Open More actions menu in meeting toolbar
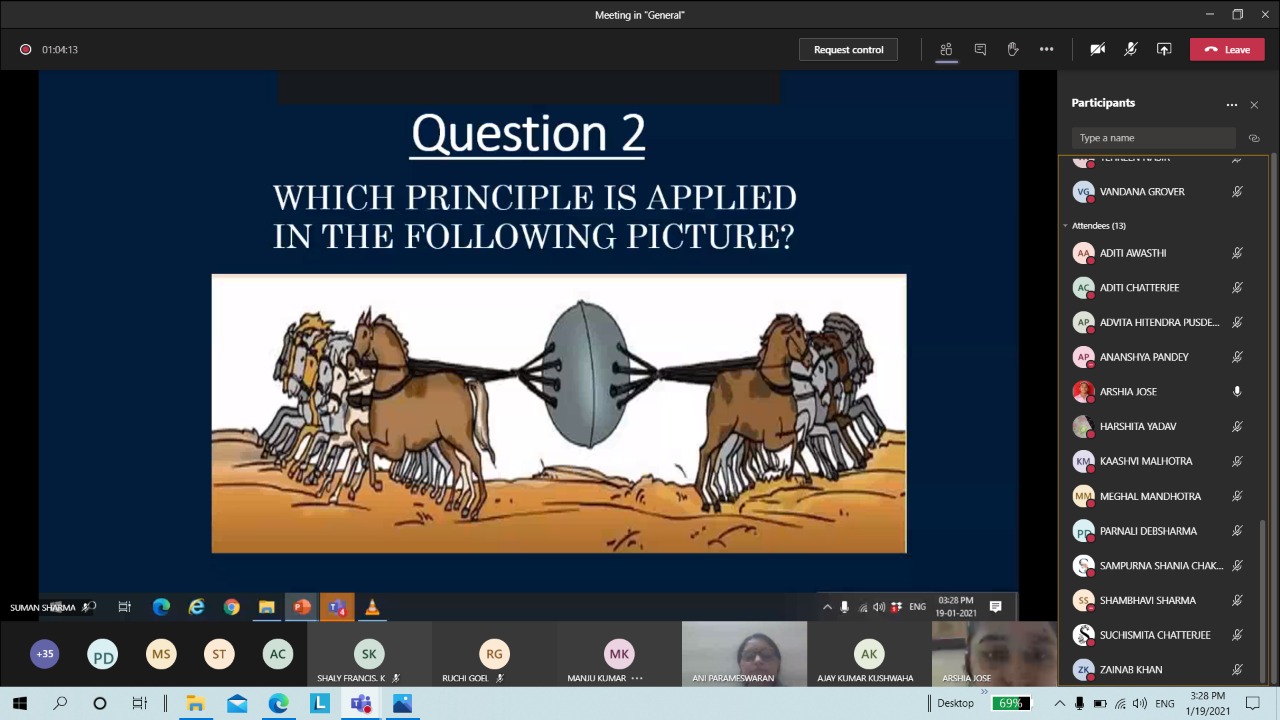1280x720 pixels. (x=1046, y=49)
